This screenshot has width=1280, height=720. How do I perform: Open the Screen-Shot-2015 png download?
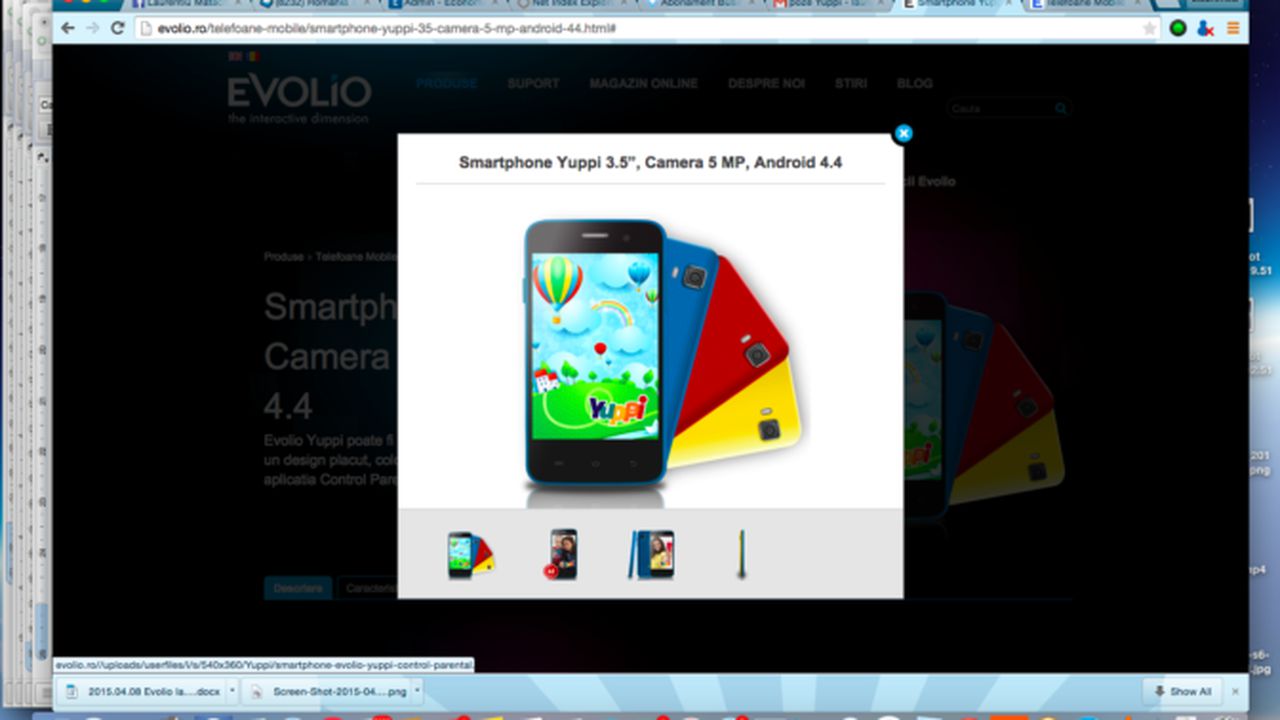click(328, 691)
